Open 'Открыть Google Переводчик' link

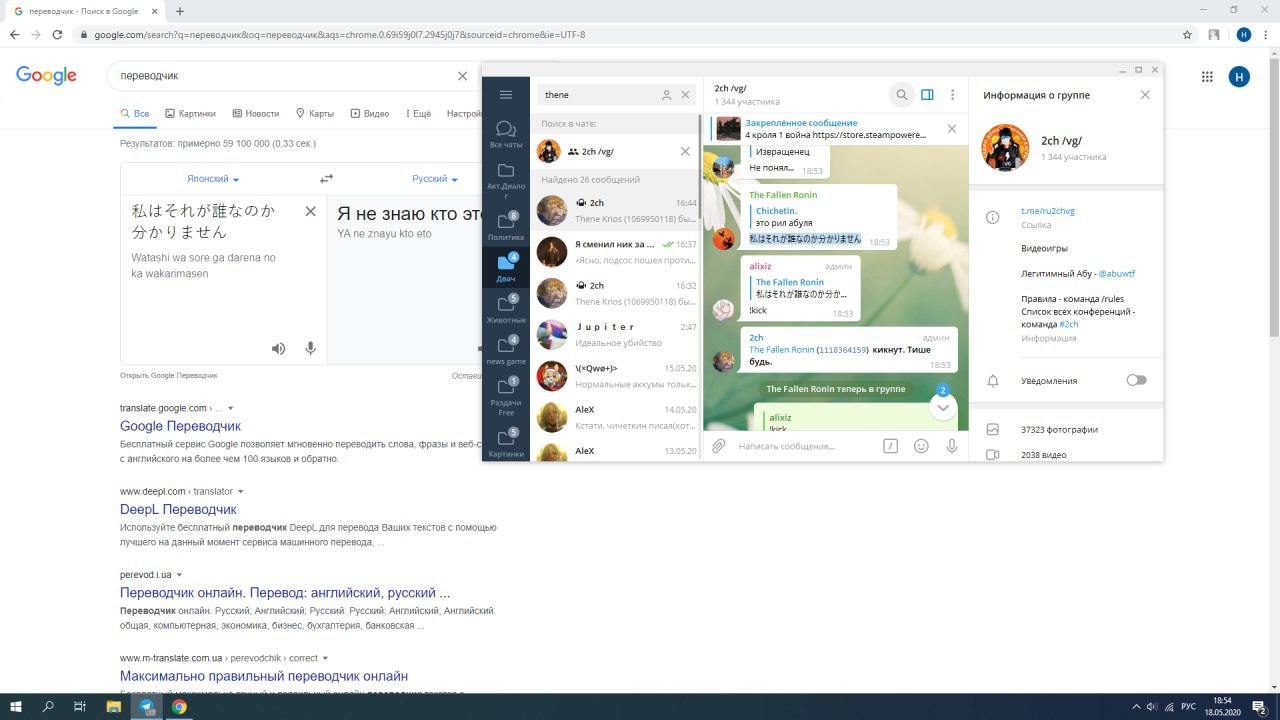click(x=168, y=375)
